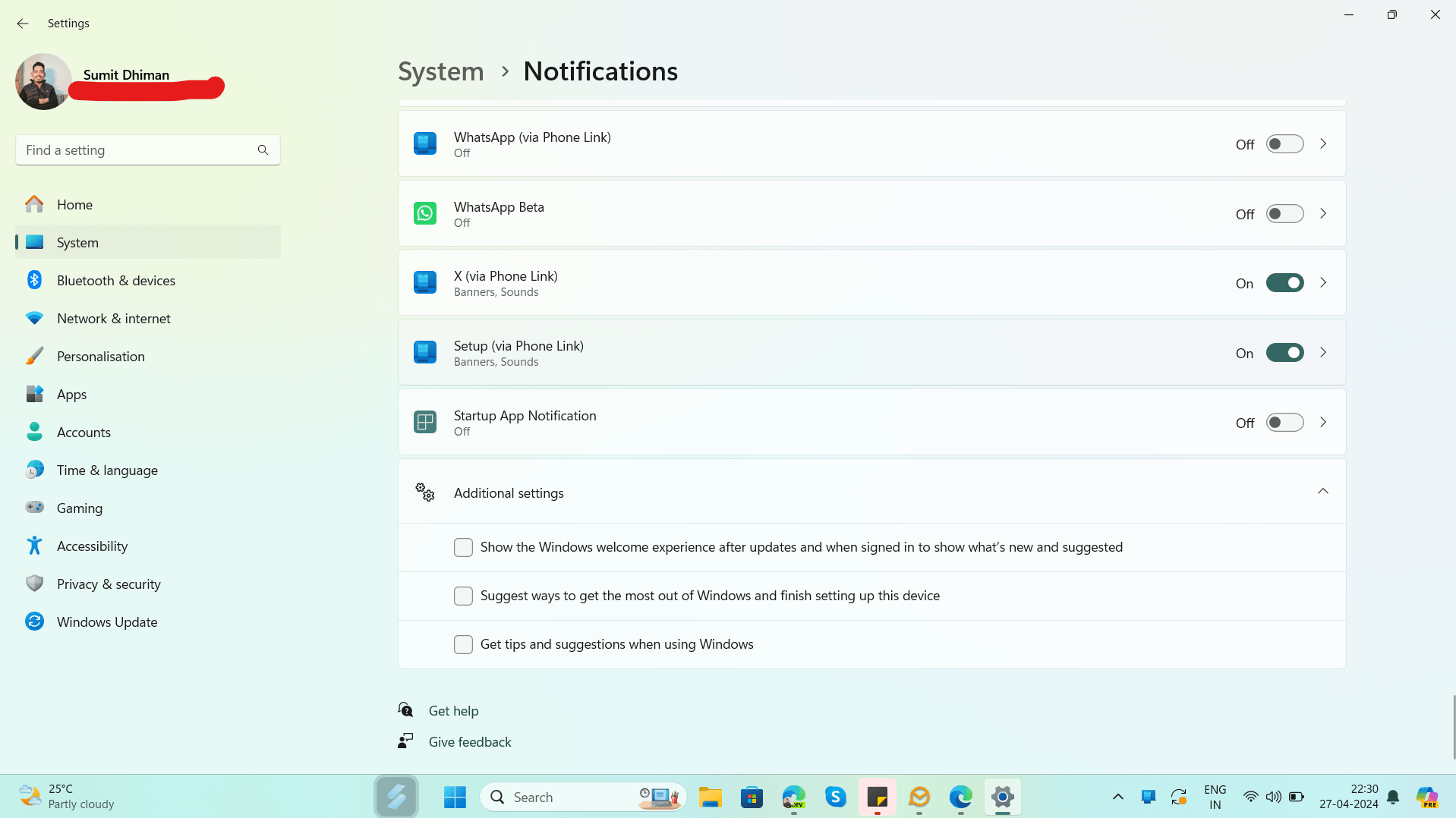The width and height of the screenshot is (1456, 818).
Task: Expand Setup (via Phone Link) row chevron
Action: tap(1323, 352)
